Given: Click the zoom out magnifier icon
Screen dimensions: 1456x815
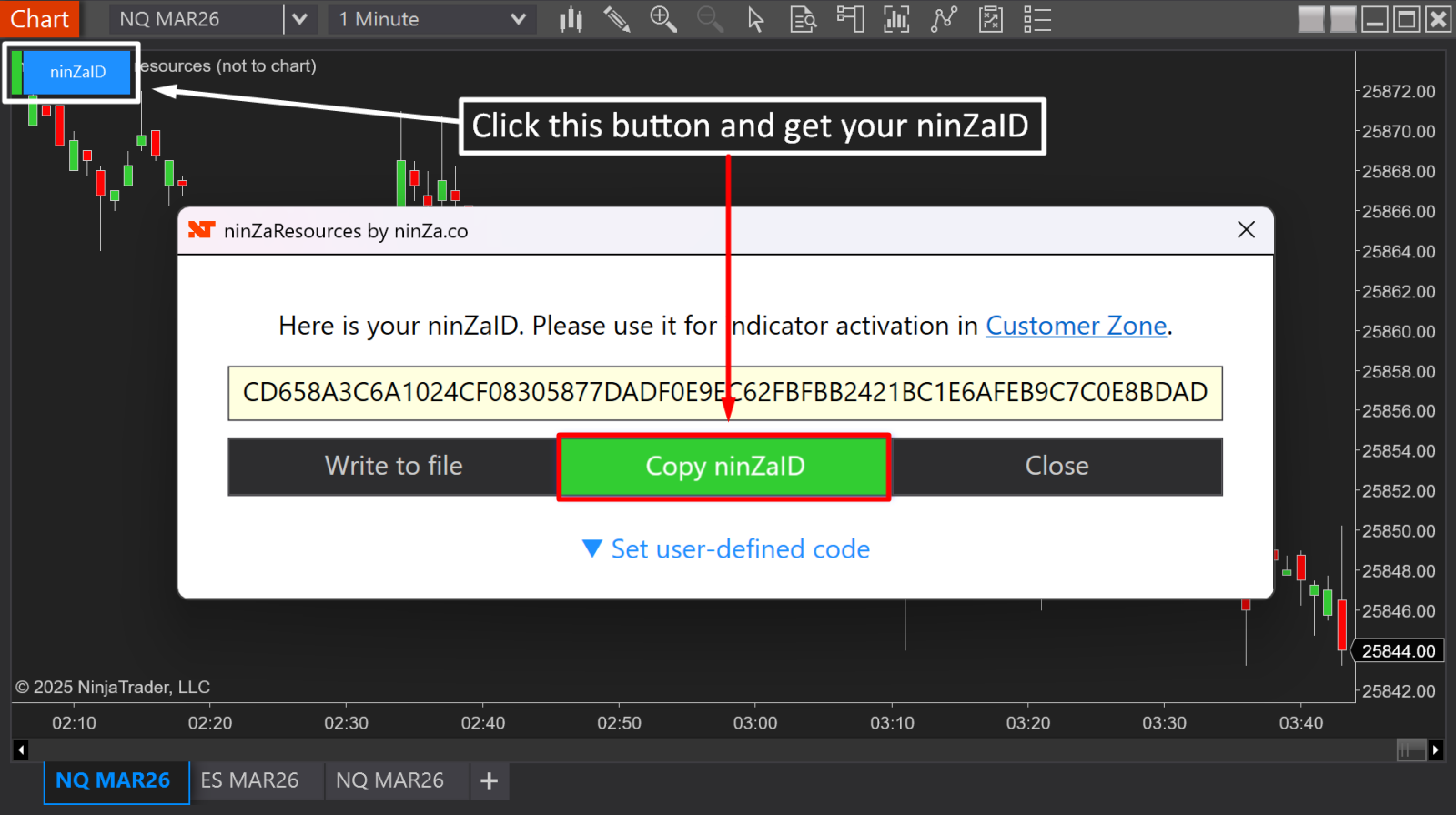Looking at the screenshot, I should (x=710, y=19).
